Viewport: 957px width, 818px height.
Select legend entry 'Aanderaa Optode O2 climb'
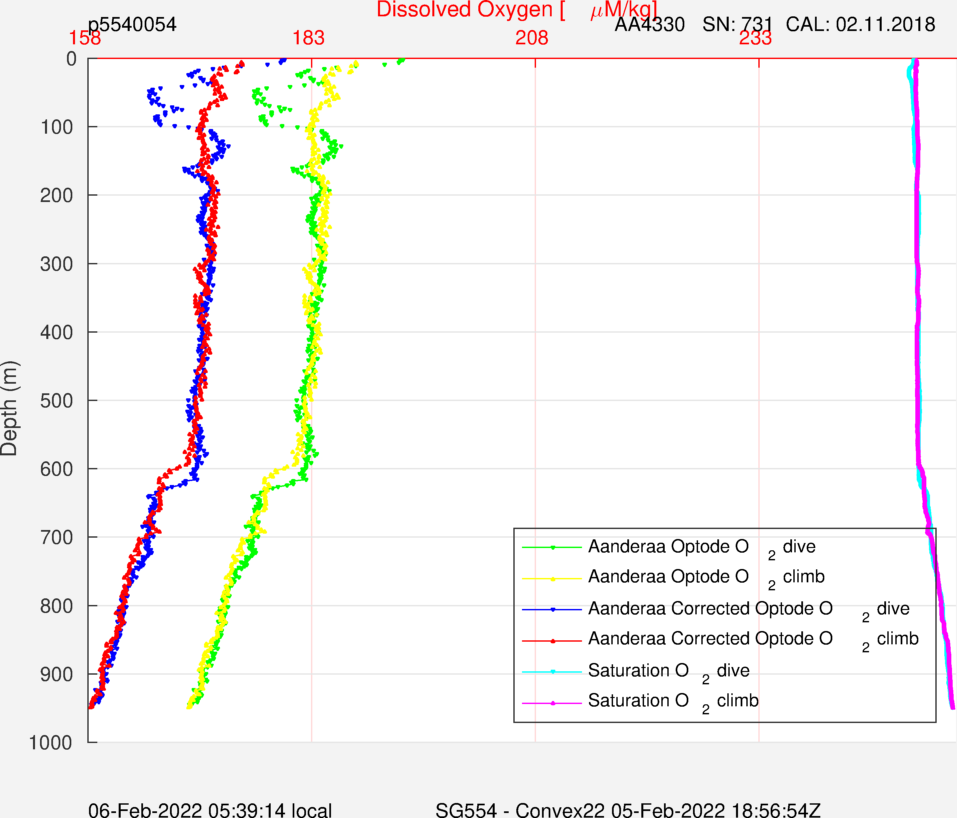706,577
